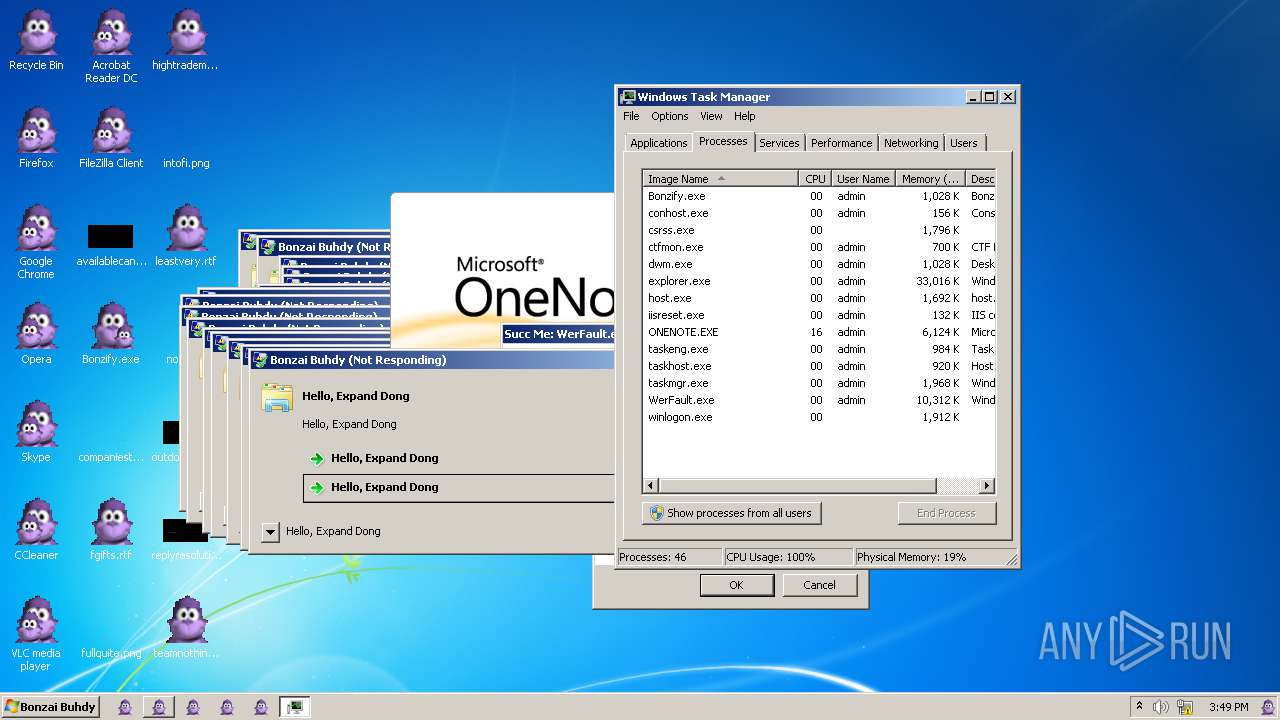
Task: Click the Cancel button below Task Manager
Action: (819, 585)
